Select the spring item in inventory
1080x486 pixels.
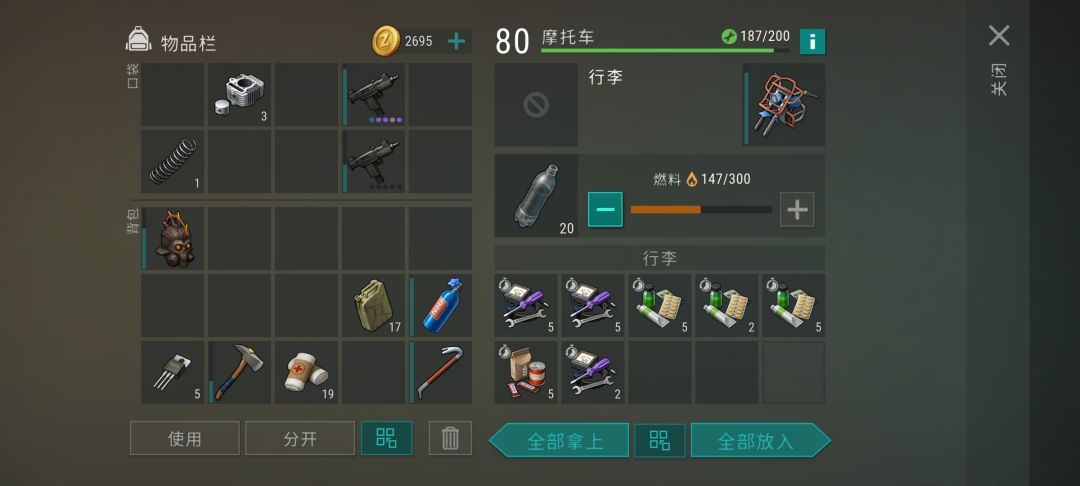click(173, 162)
